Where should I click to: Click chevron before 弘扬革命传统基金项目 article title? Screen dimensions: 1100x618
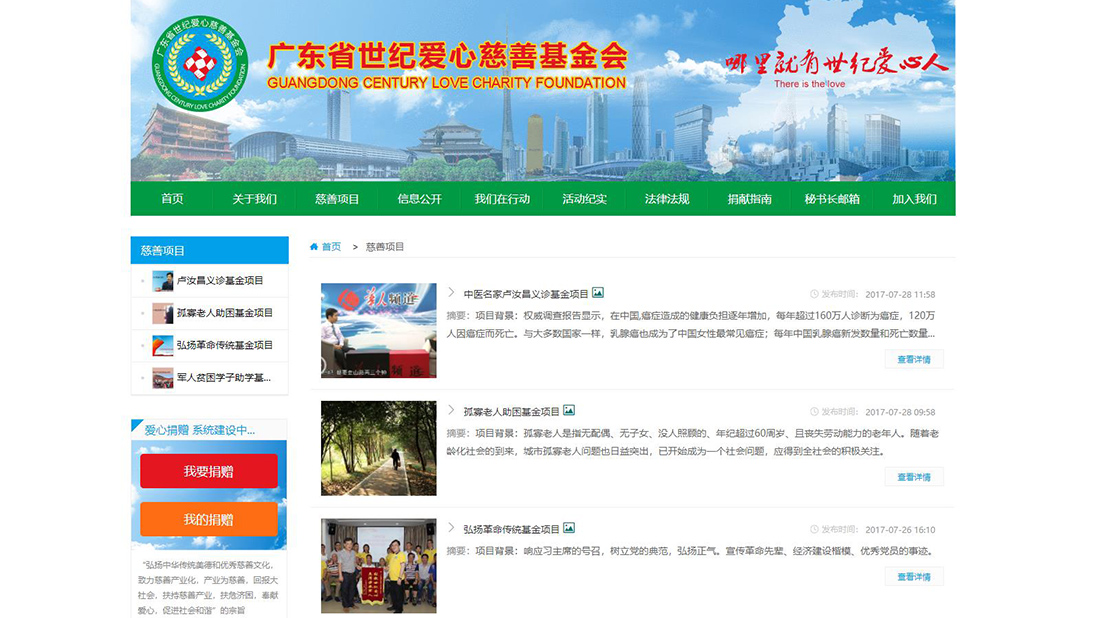[451, 528]
